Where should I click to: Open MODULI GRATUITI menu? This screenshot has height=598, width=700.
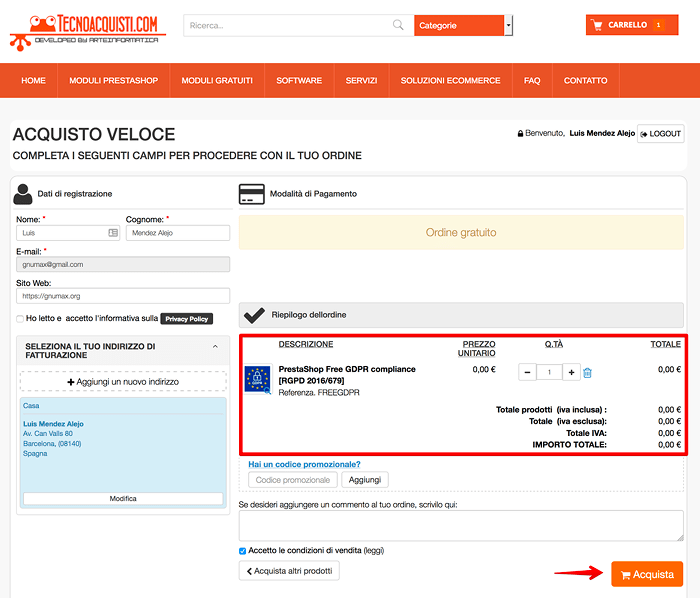[x=217, y=80]
